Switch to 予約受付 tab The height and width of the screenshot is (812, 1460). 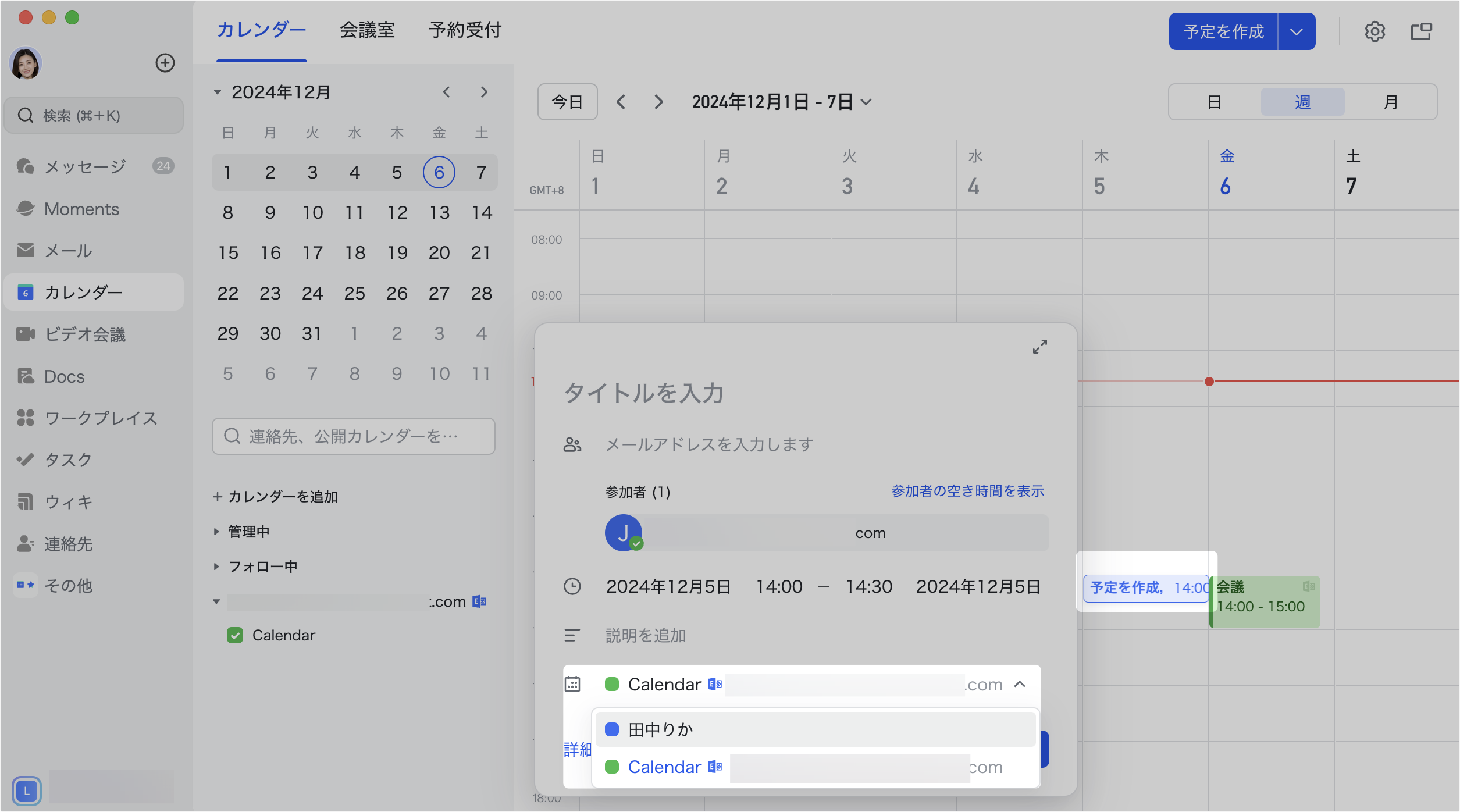(x=465, y=30)
